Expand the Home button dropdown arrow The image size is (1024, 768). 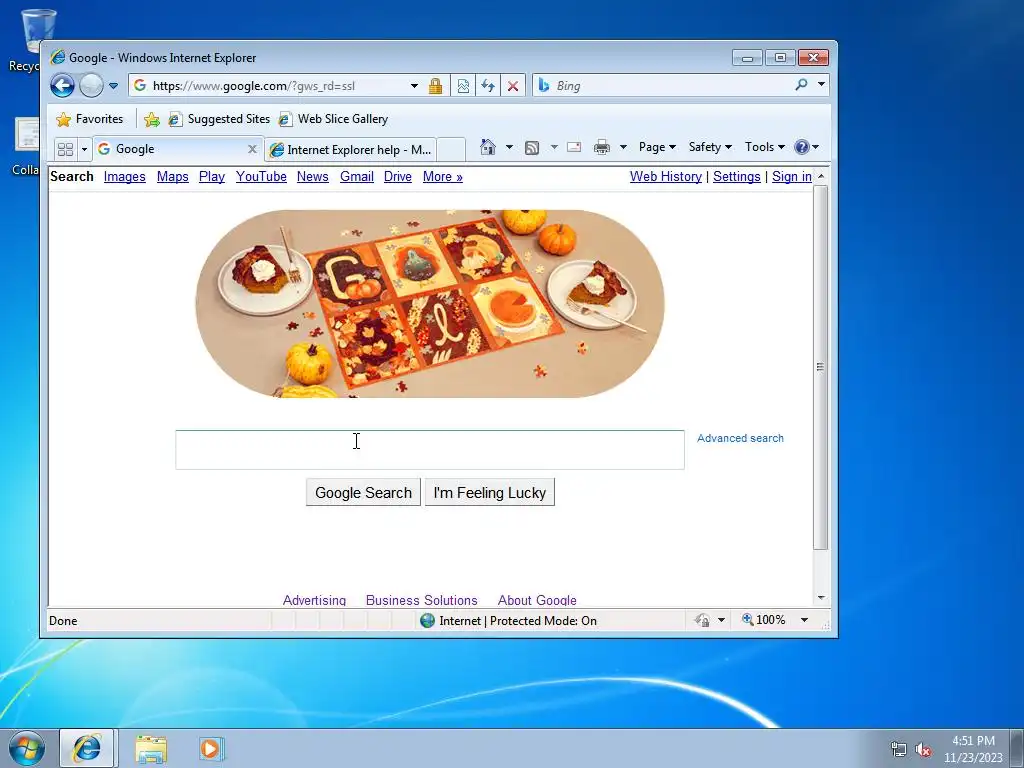[509, 147]
